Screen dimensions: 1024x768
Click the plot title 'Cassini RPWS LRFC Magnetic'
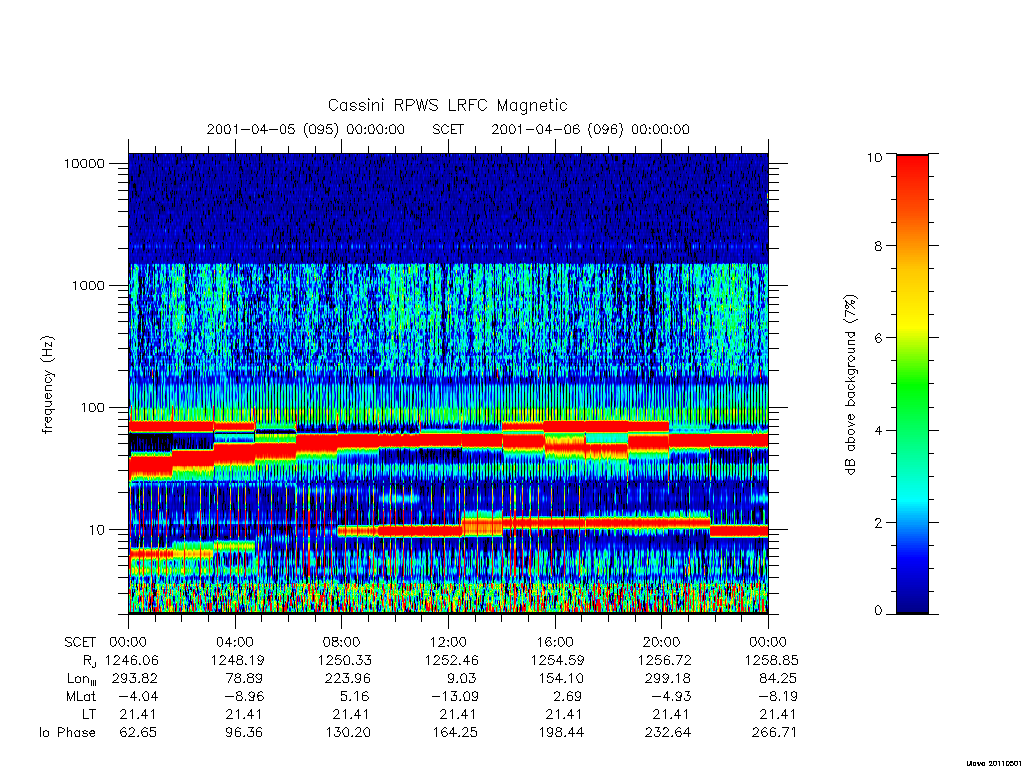tap(447, 105)
